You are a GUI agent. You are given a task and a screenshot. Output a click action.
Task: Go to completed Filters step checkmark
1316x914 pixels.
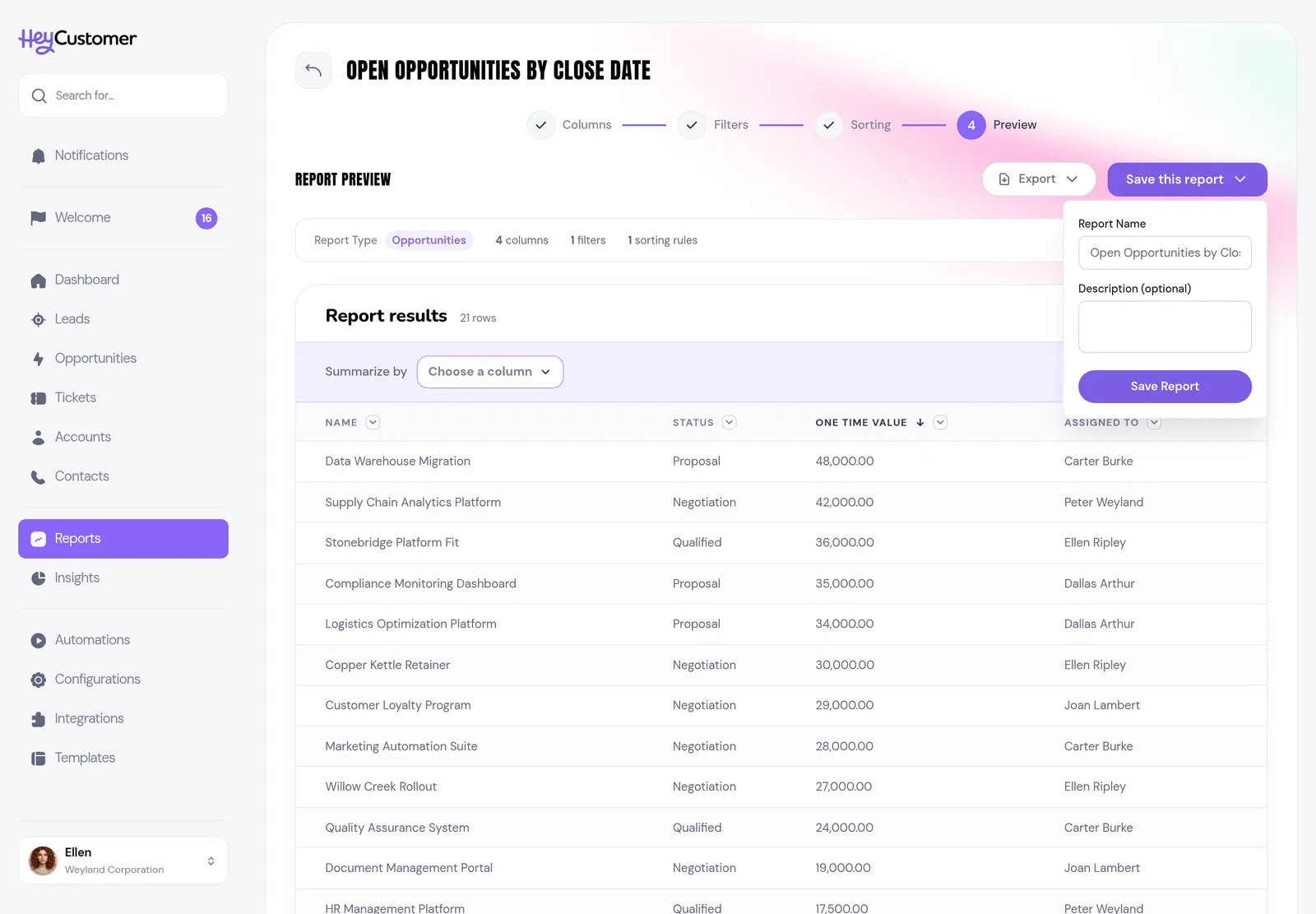tap(692, 125)
